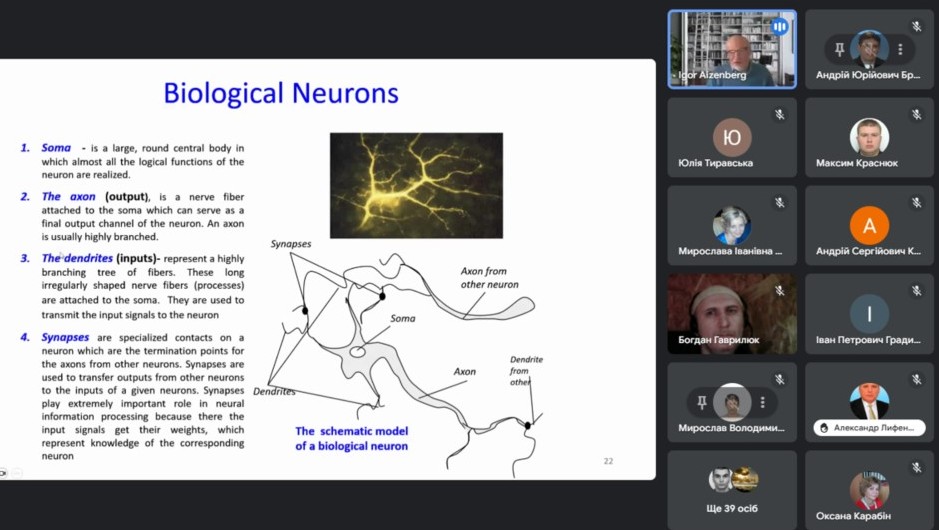Click muted mic icon on Юлія Тиравська tile

tap(779, 115)
